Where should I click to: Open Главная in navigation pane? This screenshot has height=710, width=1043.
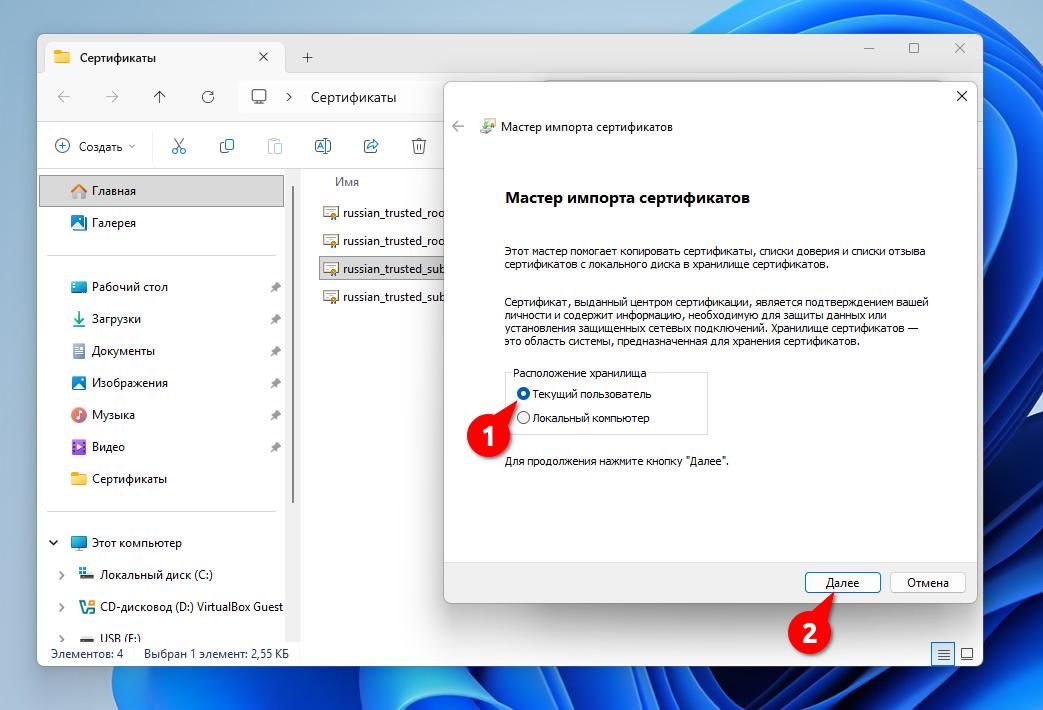(x=162, y=191)
